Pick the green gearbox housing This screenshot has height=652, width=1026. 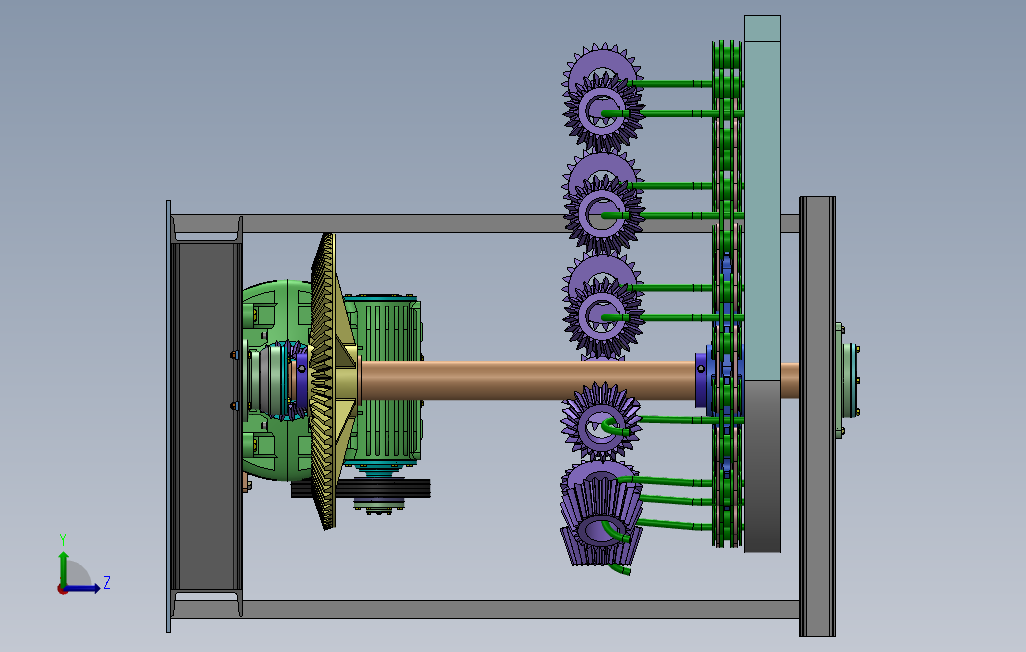click(275, 381)
